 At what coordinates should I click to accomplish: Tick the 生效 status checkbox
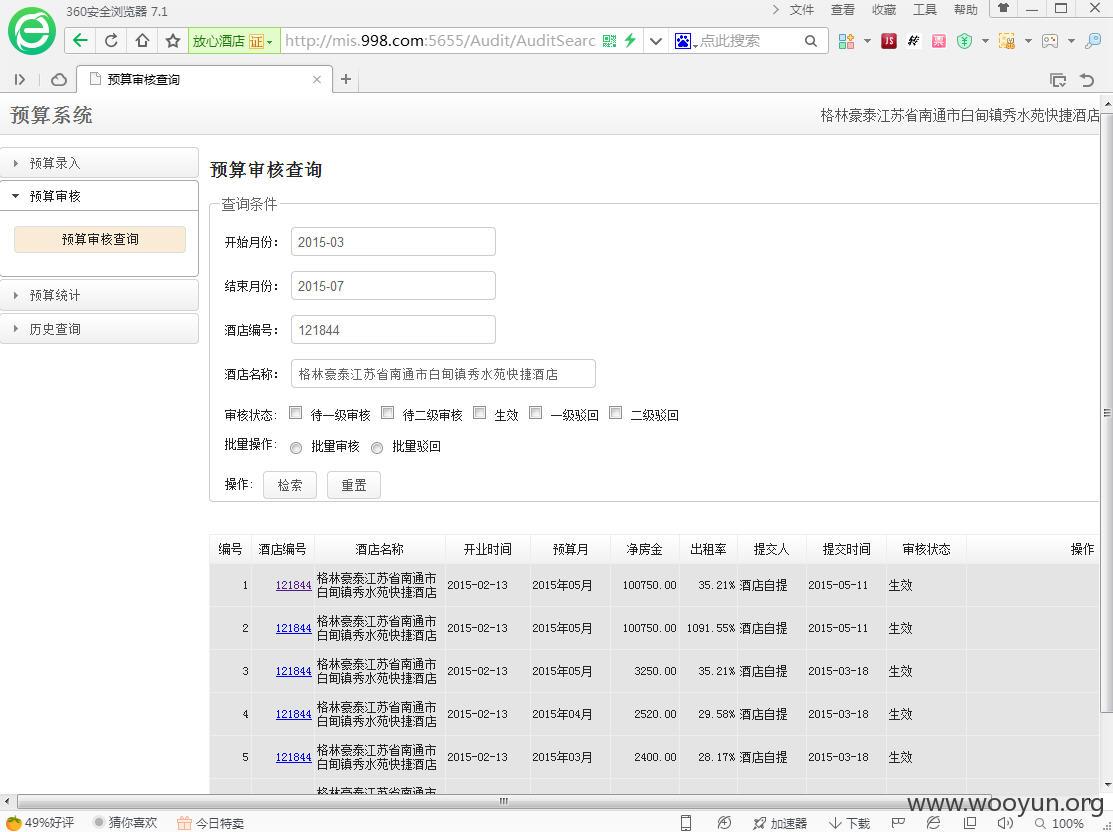(480, 412)
